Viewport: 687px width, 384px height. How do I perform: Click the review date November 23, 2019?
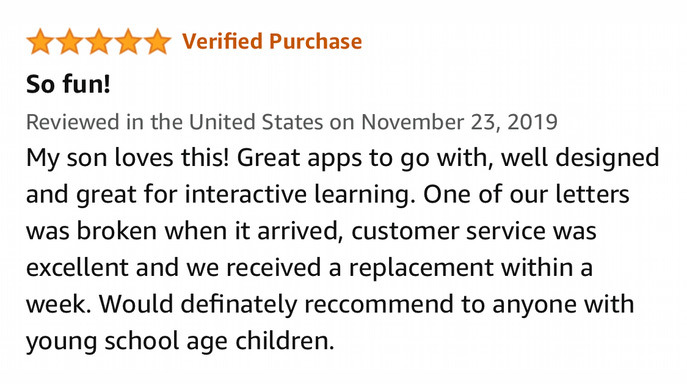tap(459, 122)
